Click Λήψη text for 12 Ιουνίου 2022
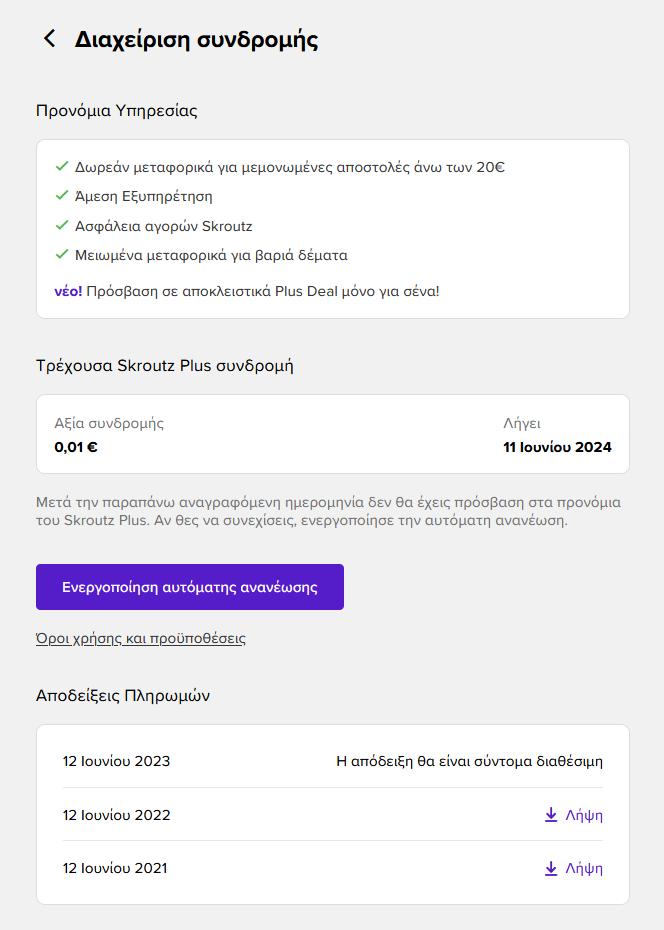The image size is (664, 930). pyautogui.click(x=584, y=816)
